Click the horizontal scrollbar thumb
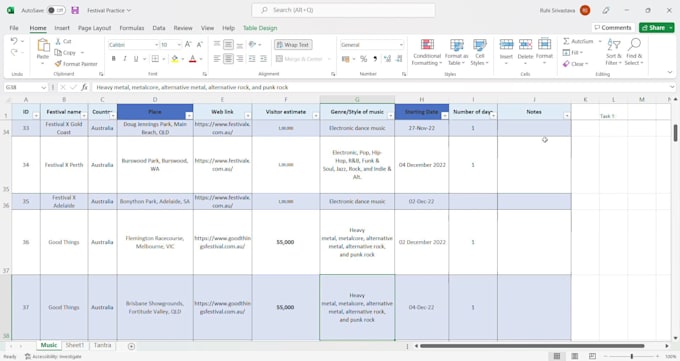Screen dimensions: 680x361 [x=532, y=346]
